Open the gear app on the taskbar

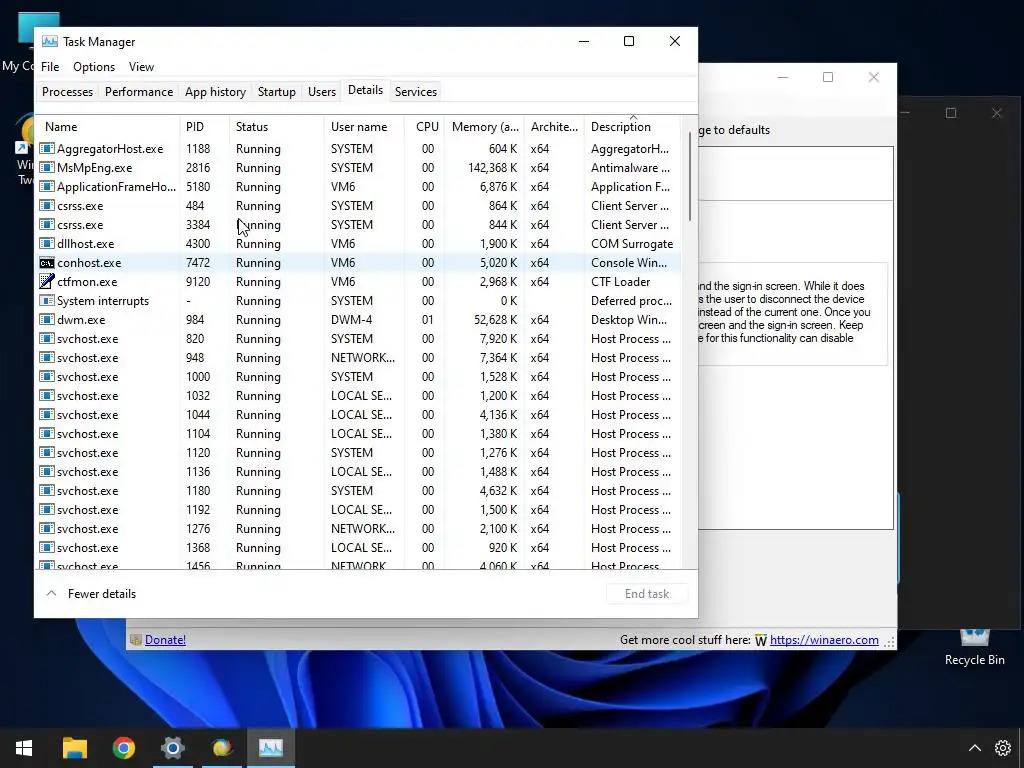pos(173,748)
